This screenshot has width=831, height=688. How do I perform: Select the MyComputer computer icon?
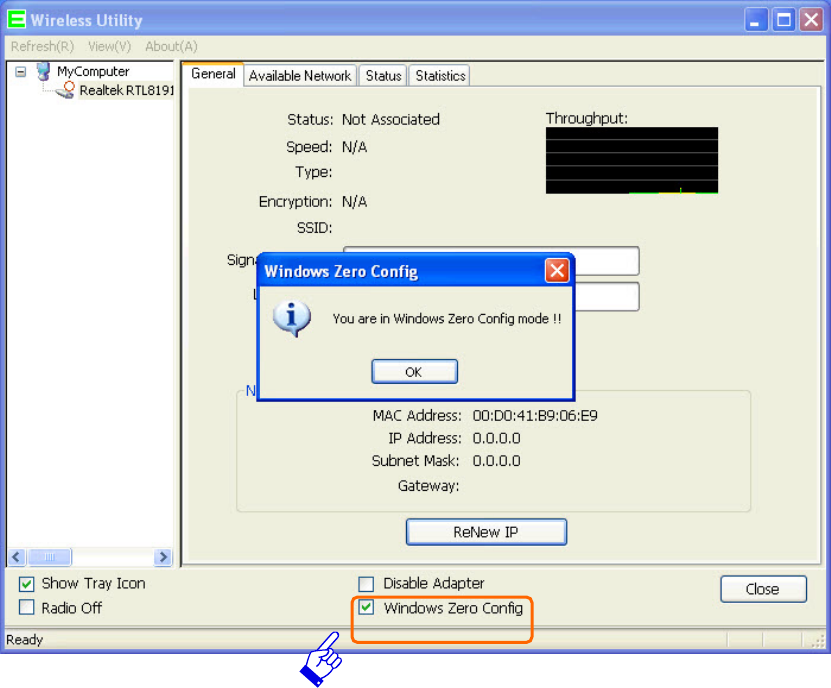43,71
